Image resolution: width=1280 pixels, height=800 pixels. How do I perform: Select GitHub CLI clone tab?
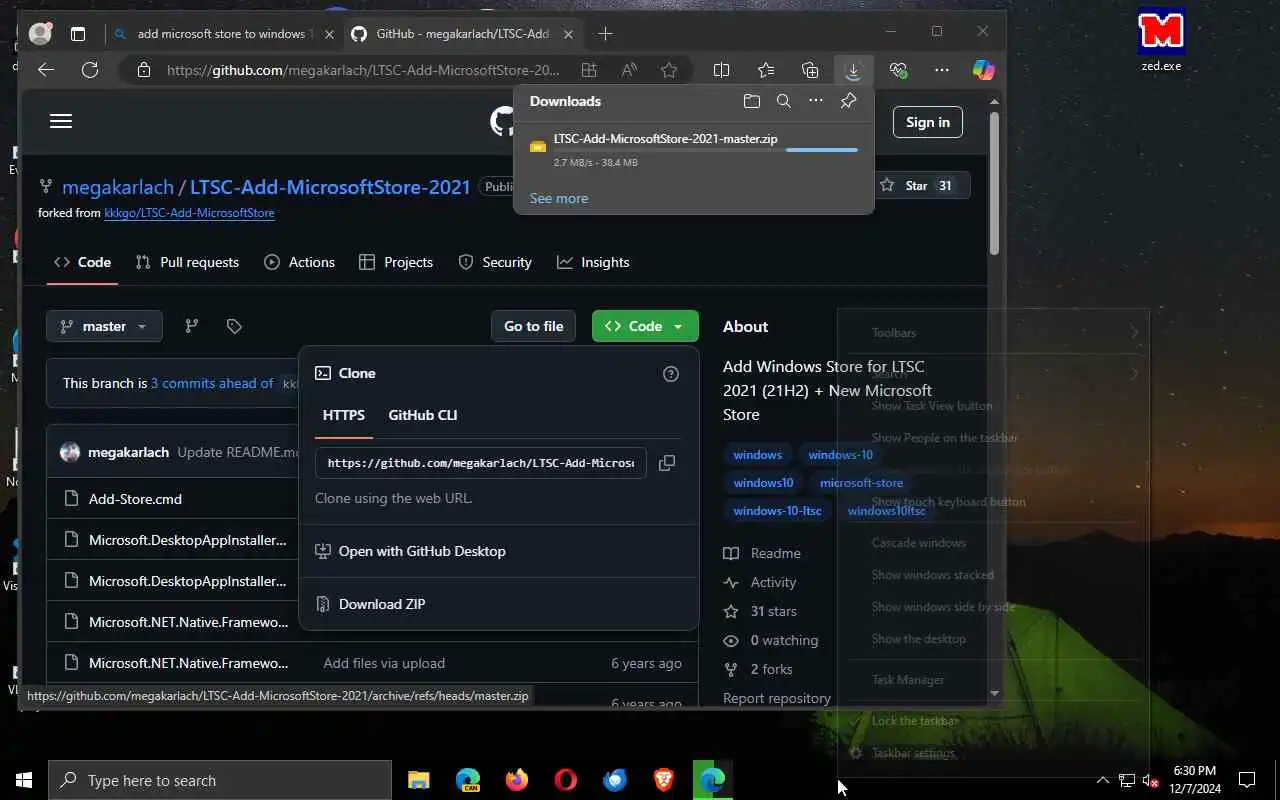click(x=423, y=415)
